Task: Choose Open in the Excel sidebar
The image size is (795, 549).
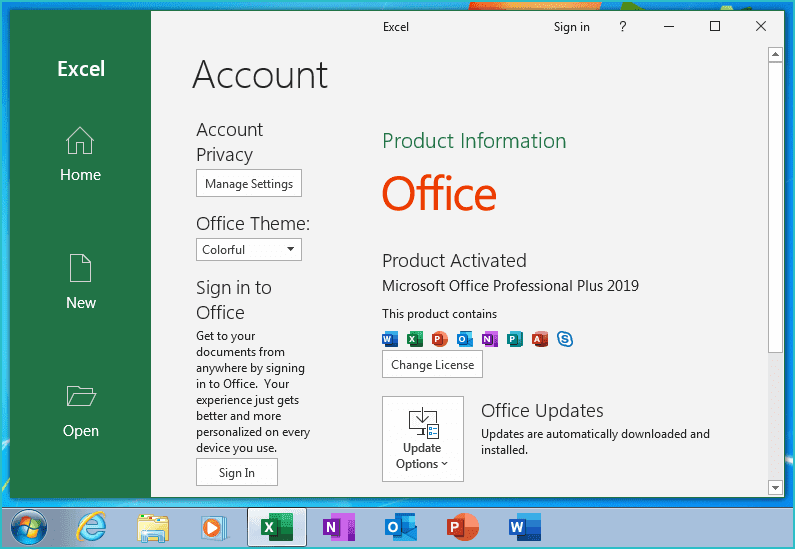Action: click(x=80, y=411)
